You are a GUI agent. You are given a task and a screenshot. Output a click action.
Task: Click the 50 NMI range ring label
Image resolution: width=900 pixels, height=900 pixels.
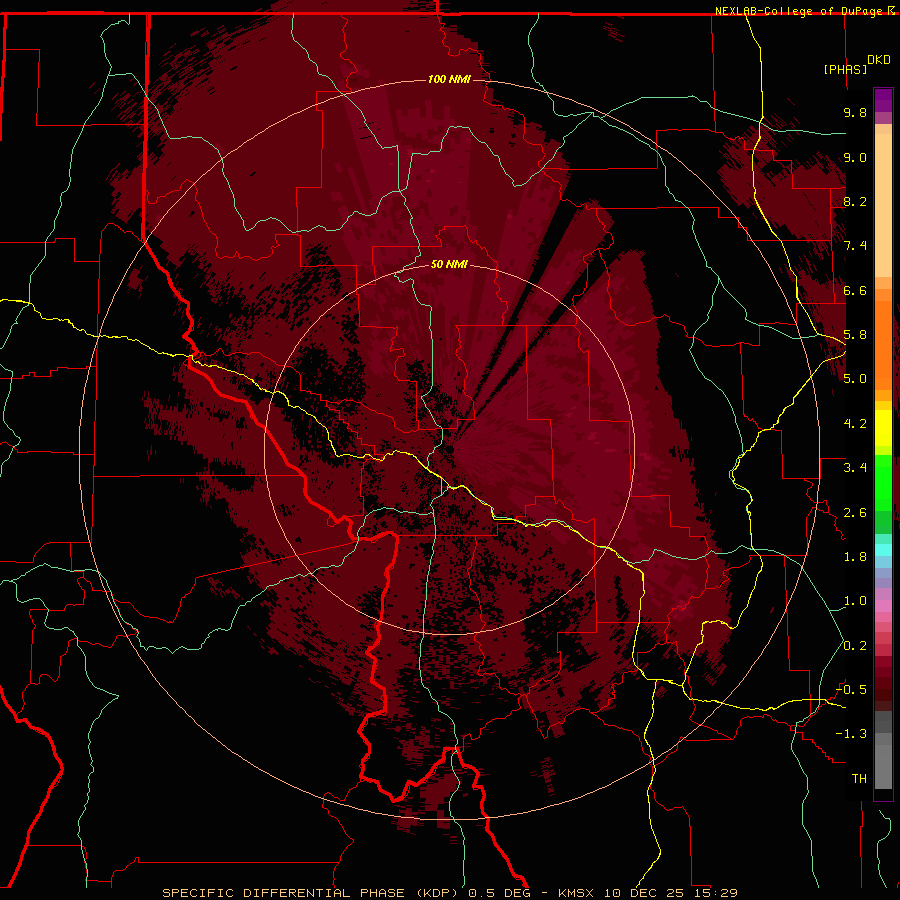pos(449,264)
